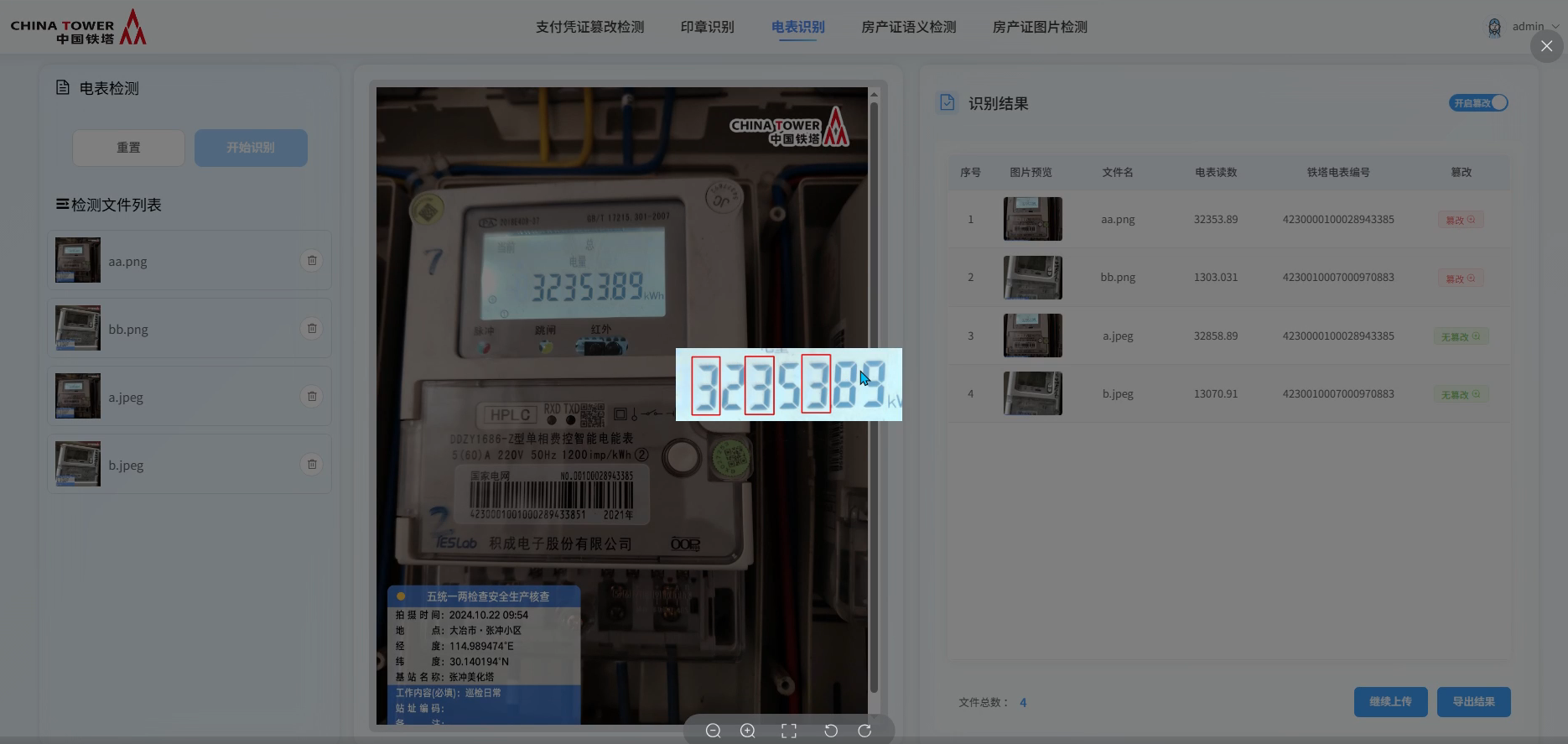
Task: Open result preview image for row 2
Action: click(1033, 278)
